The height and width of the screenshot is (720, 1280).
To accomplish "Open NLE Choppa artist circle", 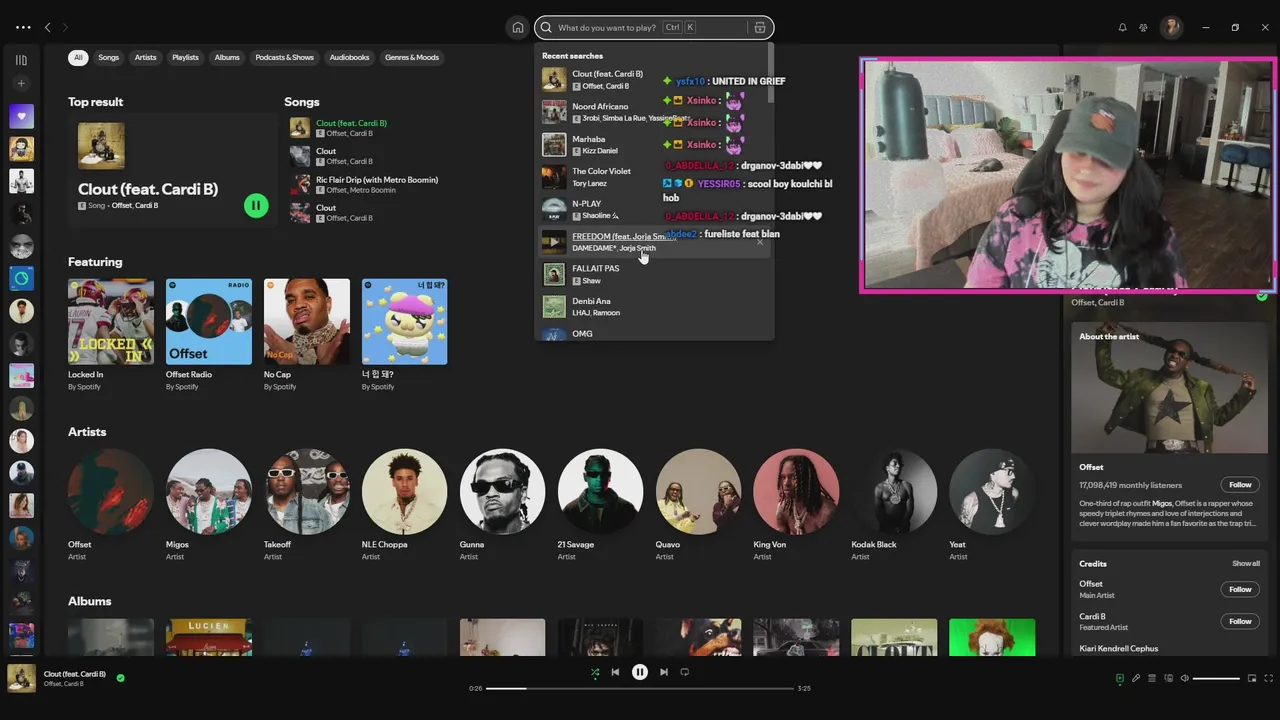I will click(405, 491).
